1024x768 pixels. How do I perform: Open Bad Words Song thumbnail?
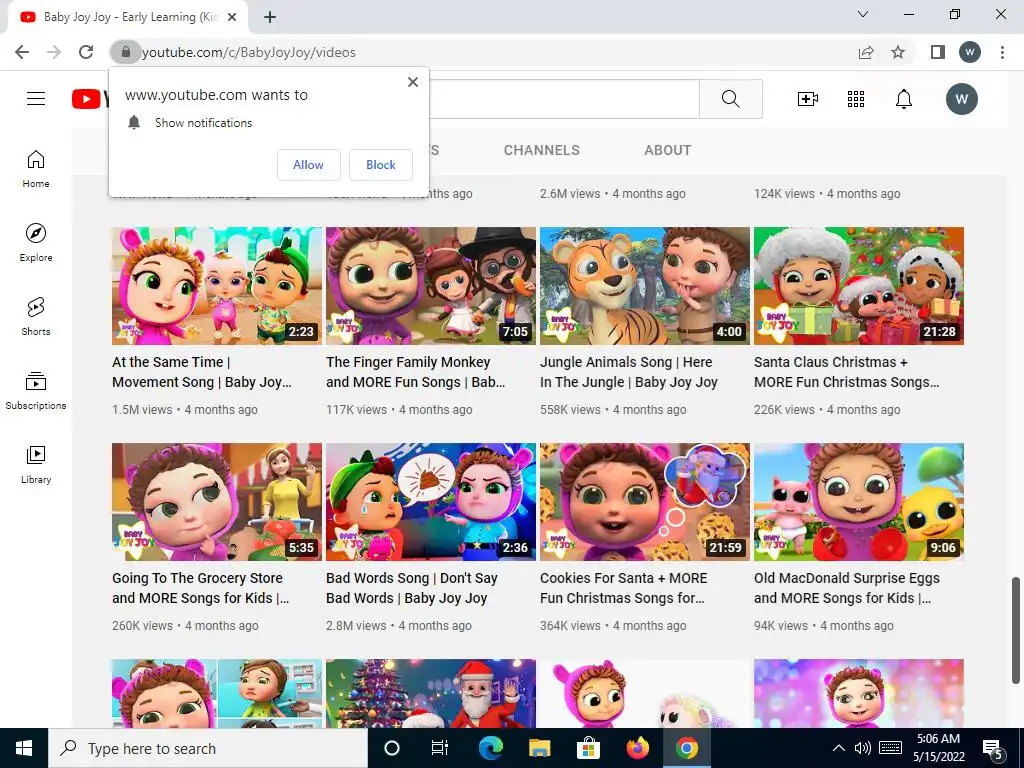(431, 502)
